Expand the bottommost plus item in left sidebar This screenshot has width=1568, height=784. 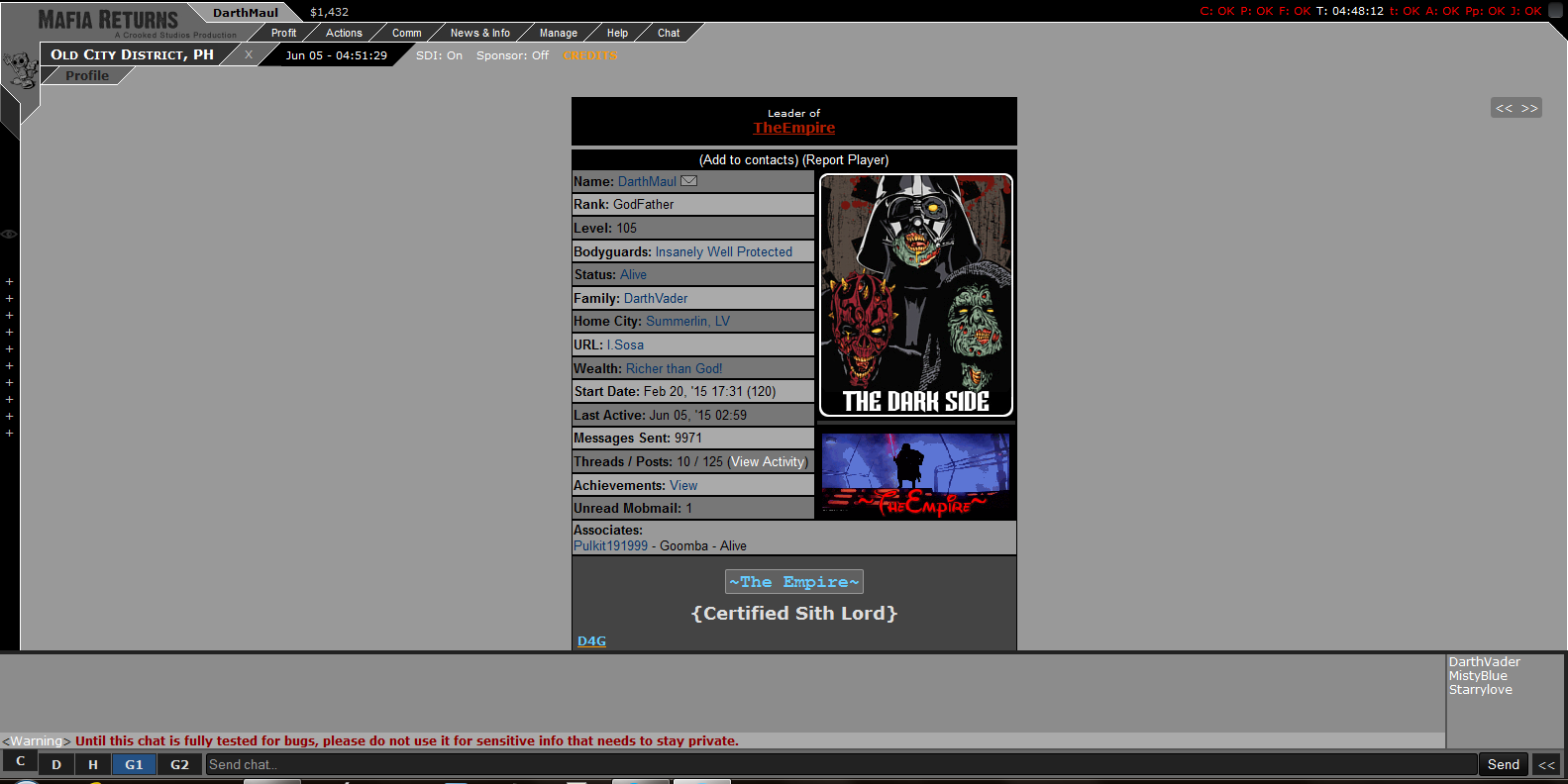[x=9, y=434]
